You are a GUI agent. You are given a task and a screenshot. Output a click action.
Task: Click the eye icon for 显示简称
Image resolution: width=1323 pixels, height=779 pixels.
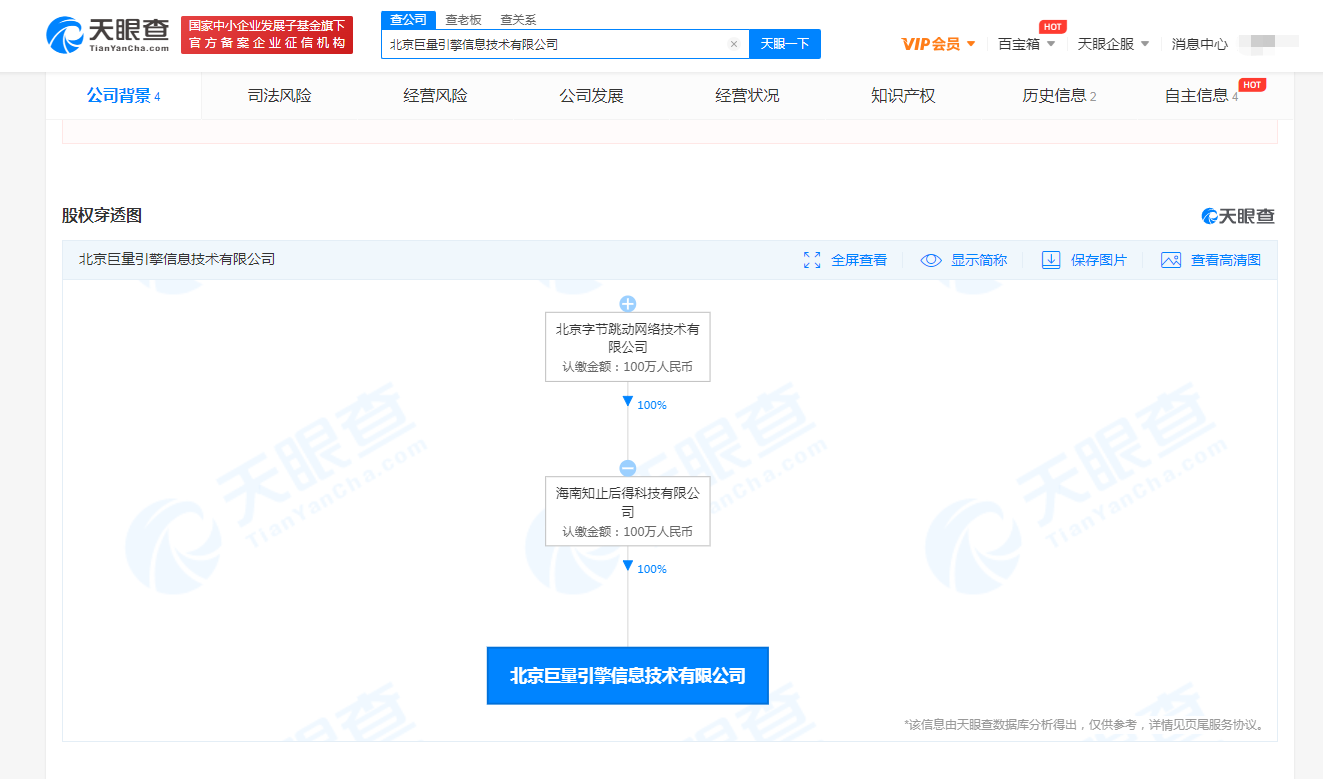[x=931, y=260]
